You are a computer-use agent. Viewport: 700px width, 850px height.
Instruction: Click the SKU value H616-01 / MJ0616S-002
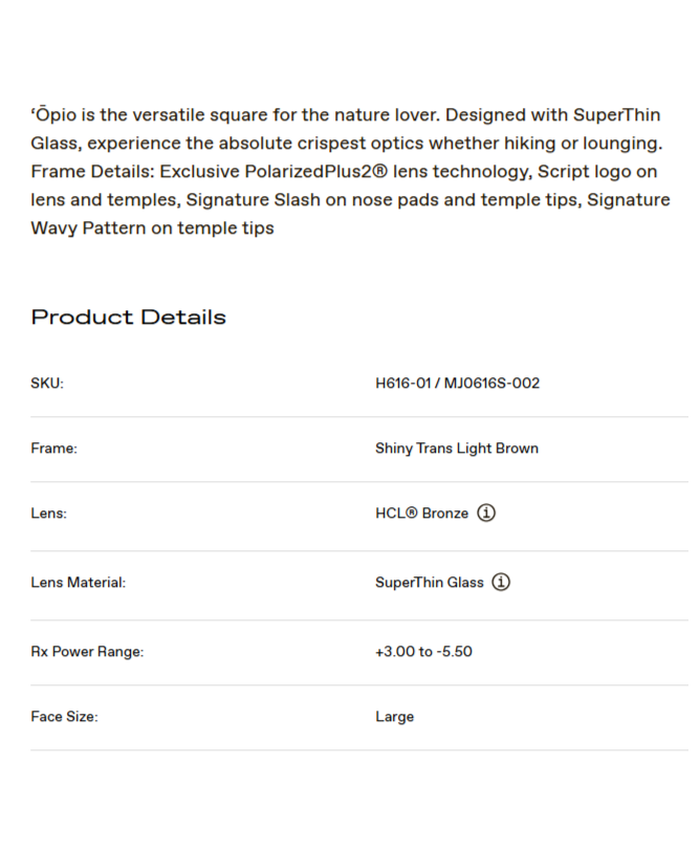(x=457, y=383)
